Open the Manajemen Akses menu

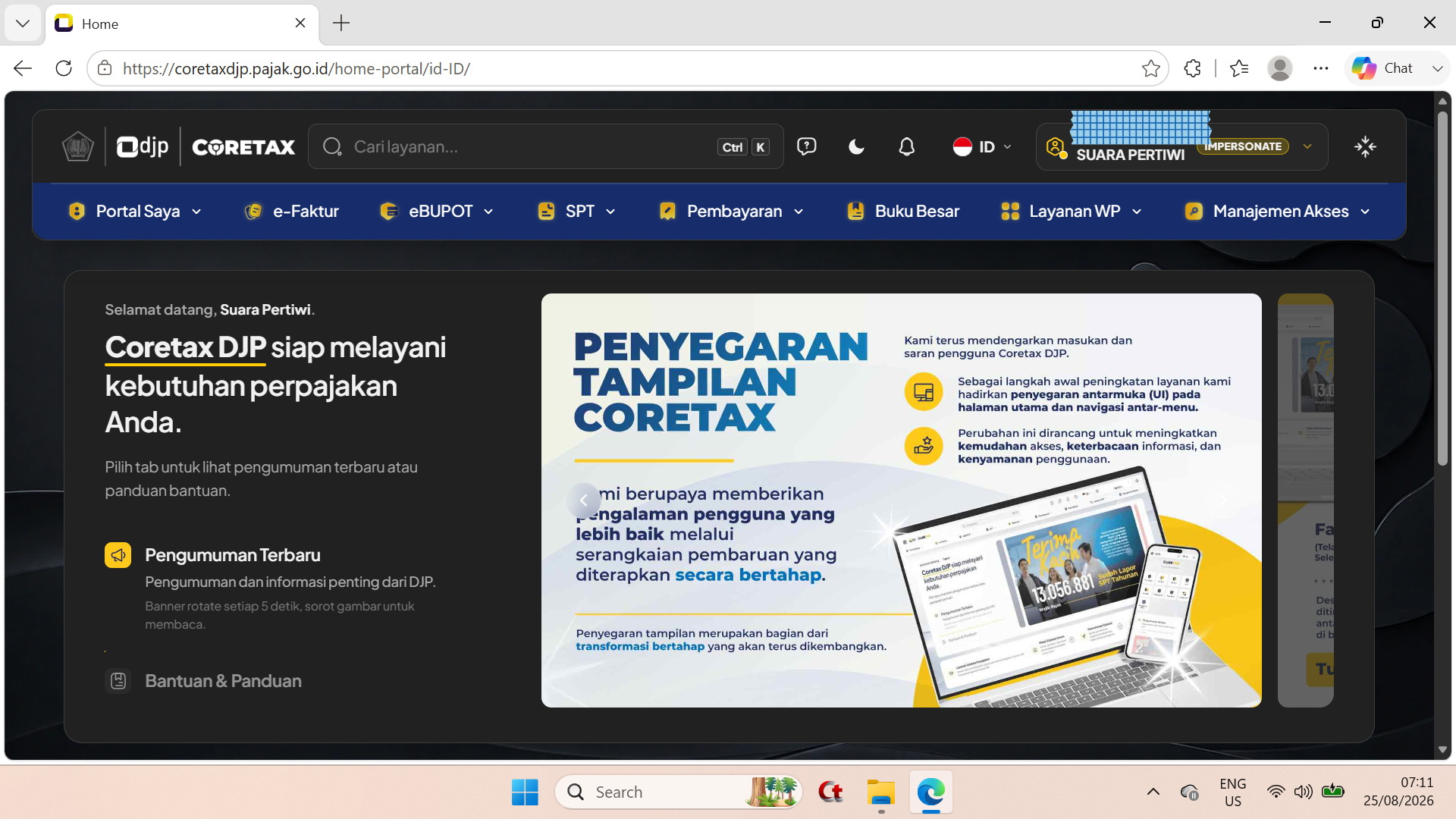[x=1277, y=212]
